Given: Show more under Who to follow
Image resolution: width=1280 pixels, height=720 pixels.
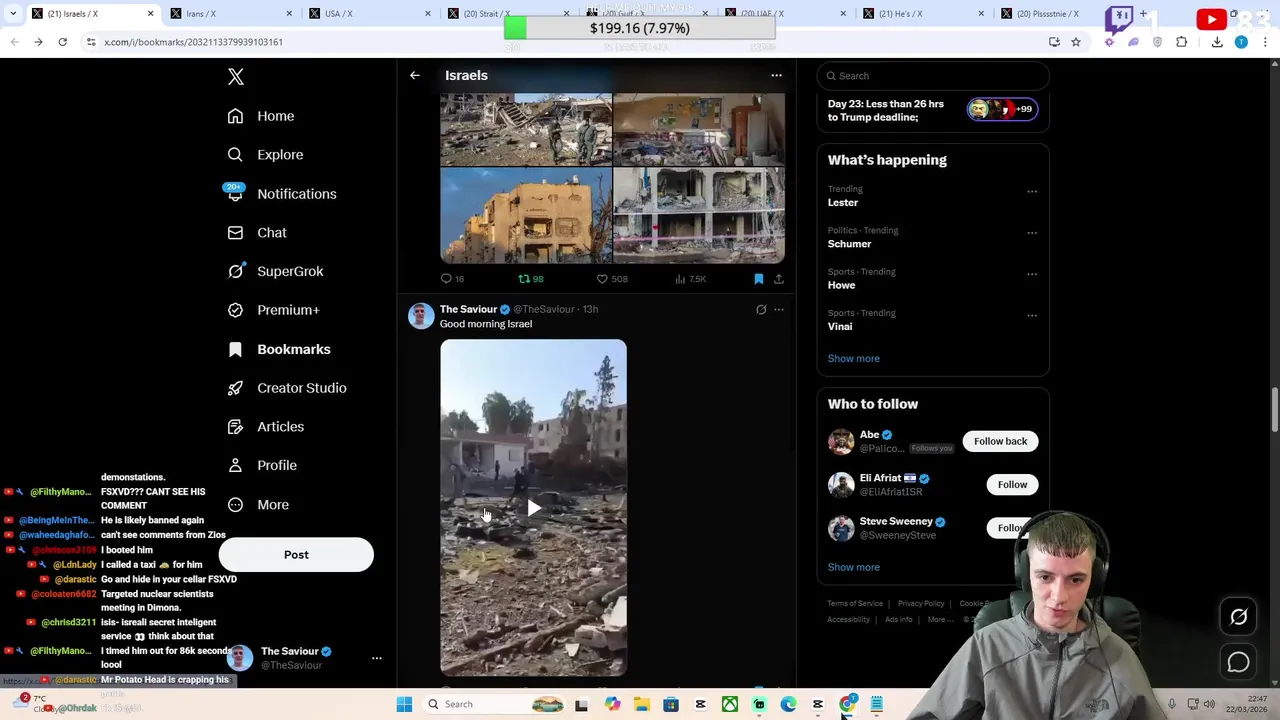Looking at the screenshot, I should click(x=853, y=567).
